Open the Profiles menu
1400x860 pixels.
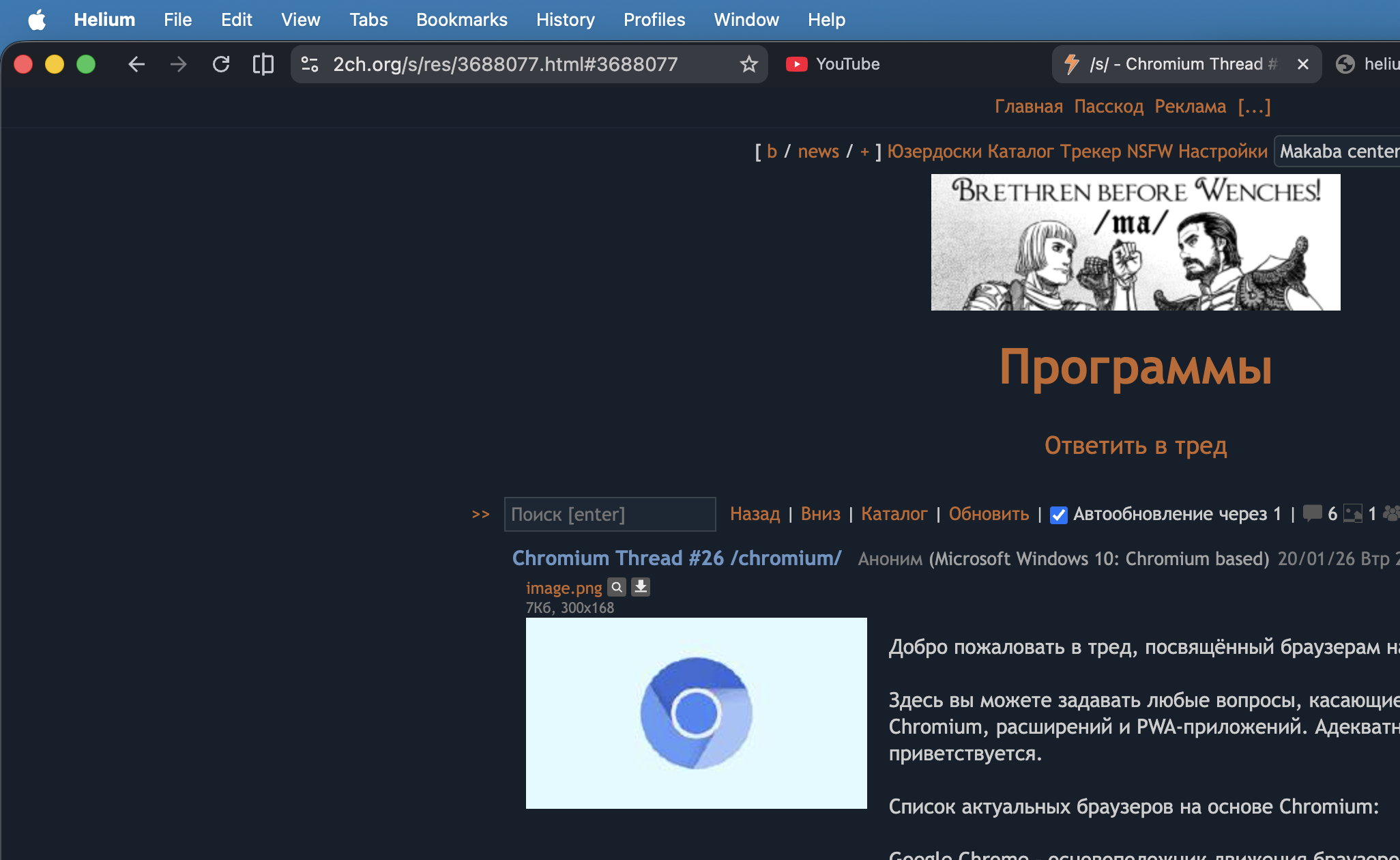[654, 20]
